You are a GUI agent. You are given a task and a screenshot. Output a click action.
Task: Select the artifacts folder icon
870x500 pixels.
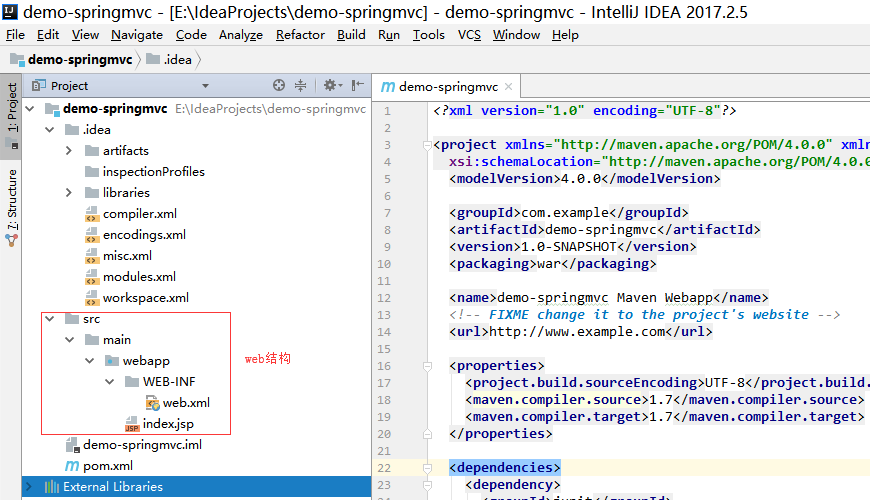(92, 150)
